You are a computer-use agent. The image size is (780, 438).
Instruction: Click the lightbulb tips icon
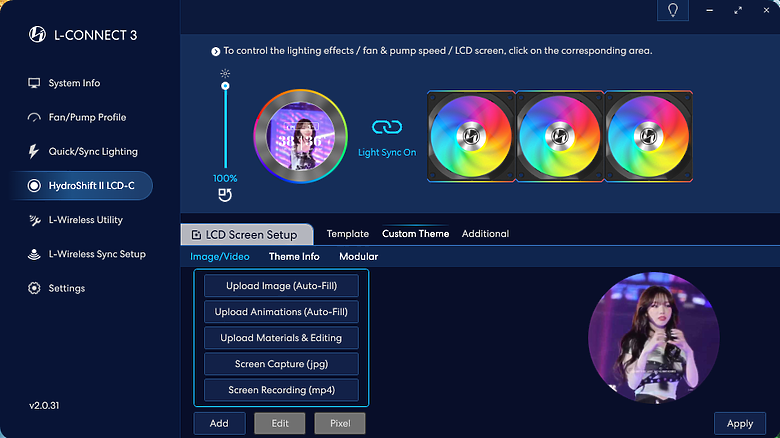[x=673, y=10]
